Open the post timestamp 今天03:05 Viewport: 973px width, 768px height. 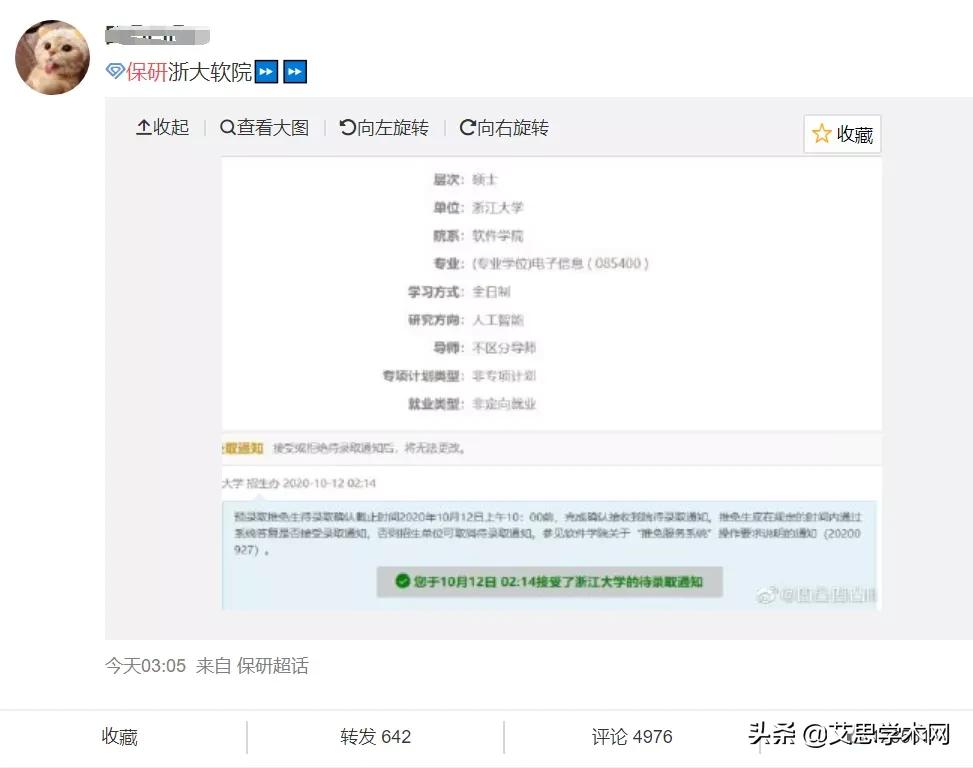pos(145,665)
